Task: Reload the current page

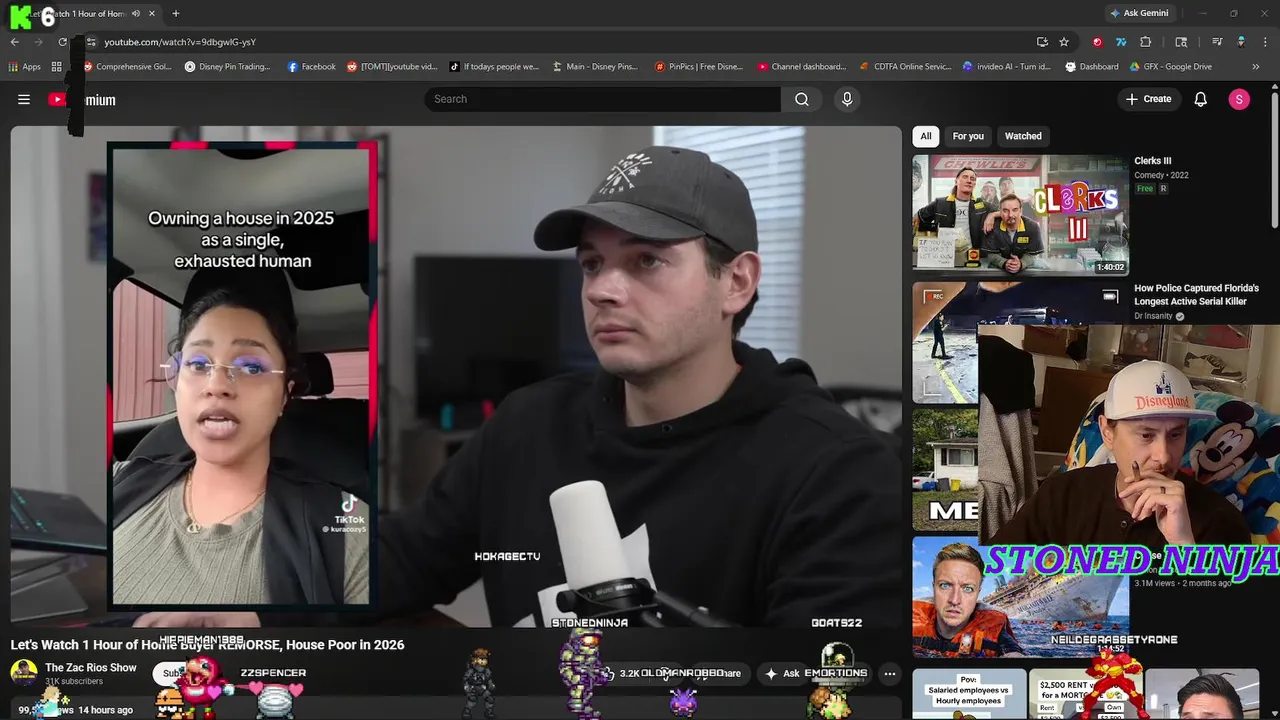Action: tap(63, 42)
